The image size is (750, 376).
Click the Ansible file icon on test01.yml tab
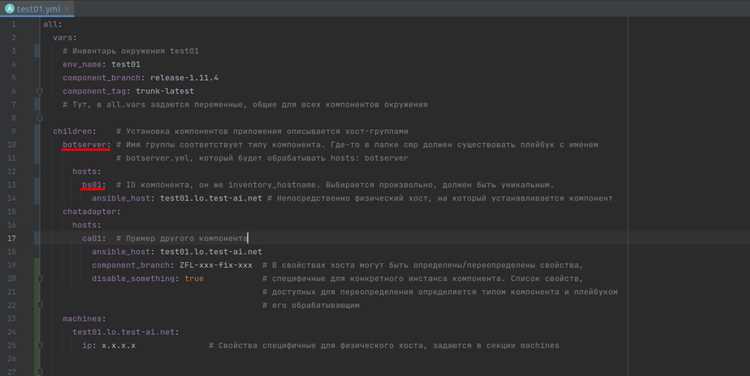pyautogui.click(x=9, y=9)
